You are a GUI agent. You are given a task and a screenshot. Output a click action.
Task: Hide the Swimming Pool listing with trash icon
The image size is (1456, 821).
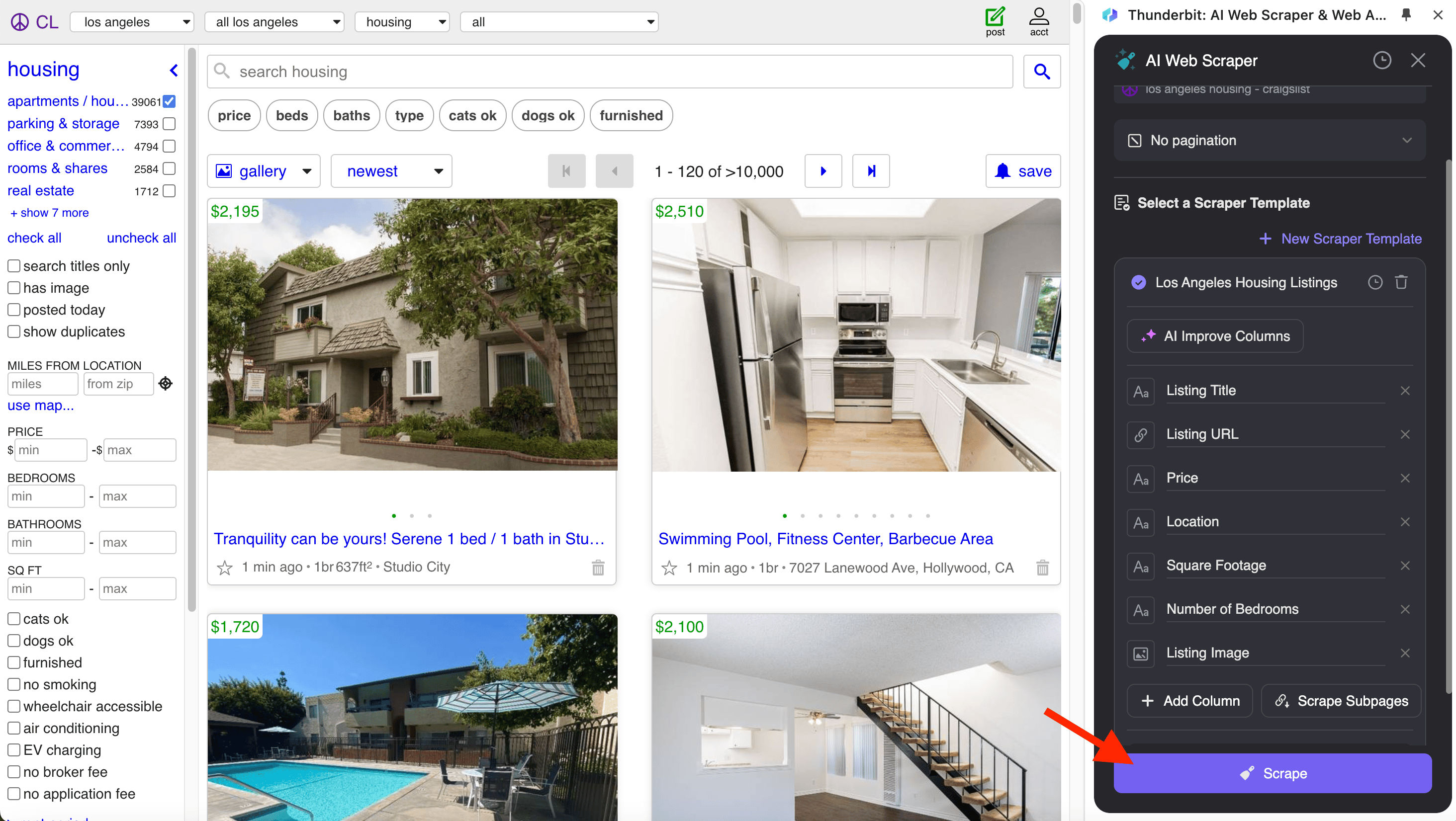click(1042, 568)
